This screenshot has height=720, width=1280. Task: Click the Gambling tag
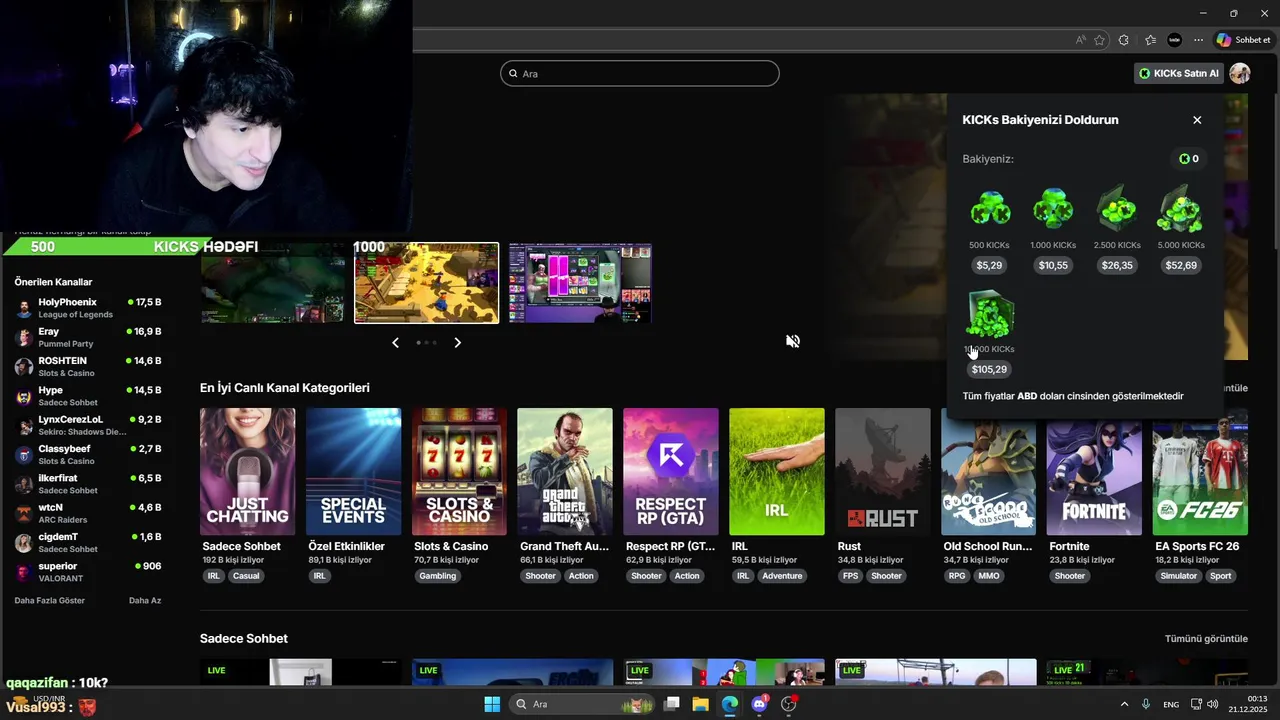pos(437,576)
